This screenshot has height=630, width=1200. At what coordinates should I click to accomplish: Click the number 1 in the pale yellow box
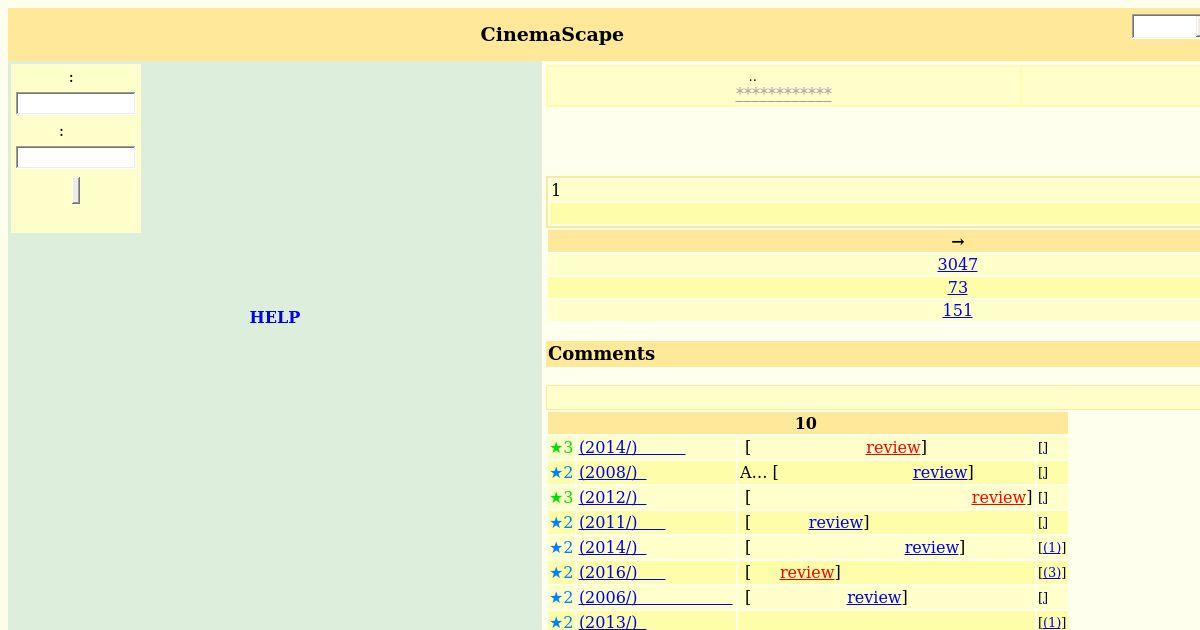(556, 190)
